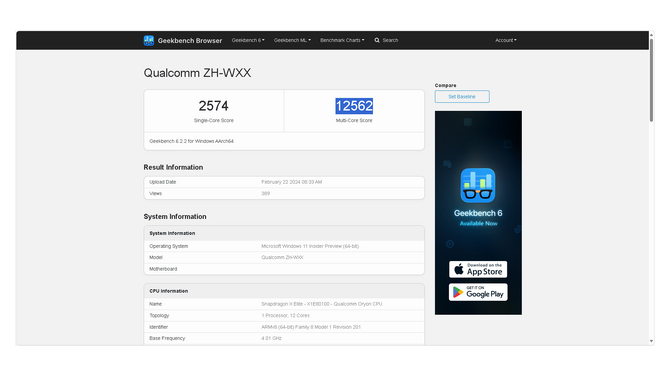Open the Download on the App Store badge
The height and width of the screenshot is (377, 670).
pyautogui.click(x=478, y=269)
